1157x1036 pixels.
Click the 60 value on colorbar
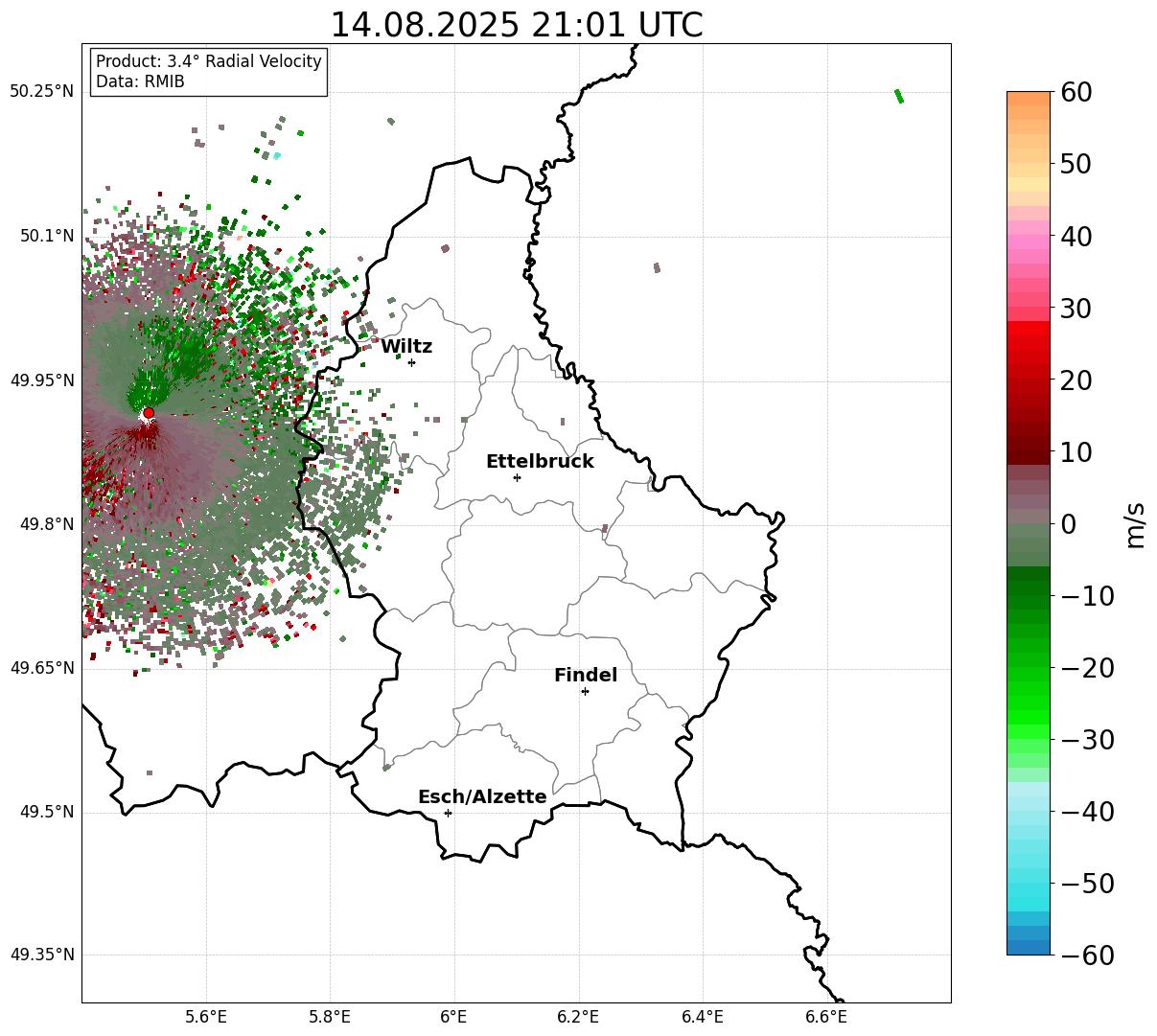(1076, 92)
